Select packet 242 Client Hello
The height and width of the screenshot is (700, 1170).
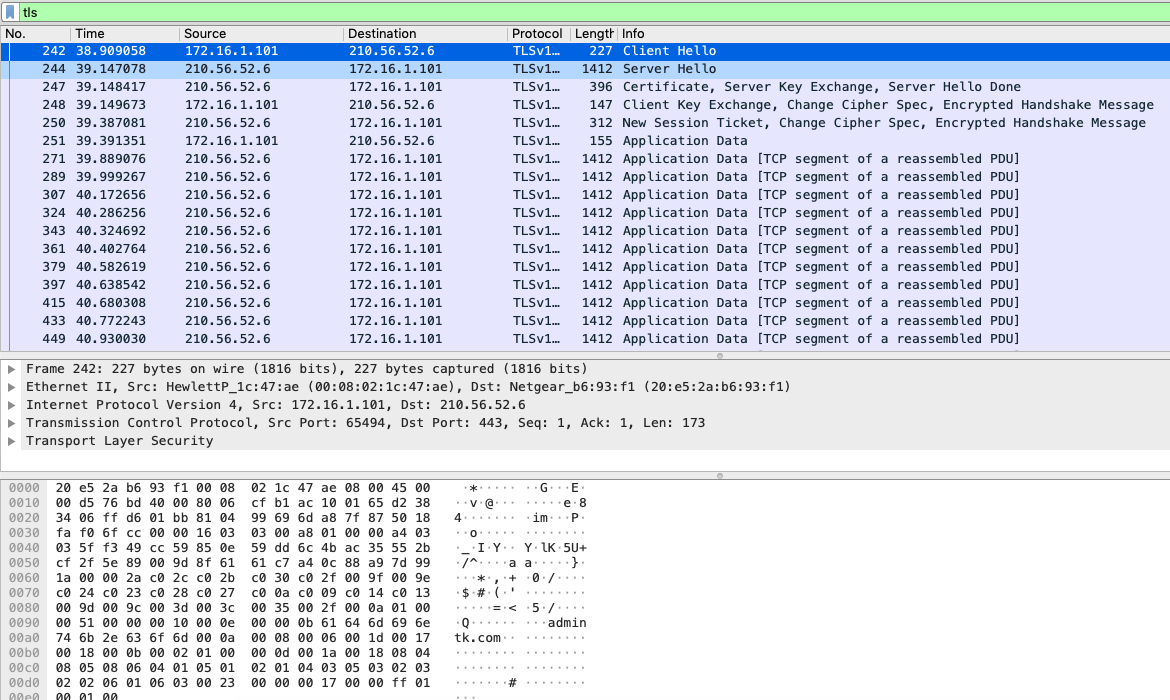pos(585,51)
